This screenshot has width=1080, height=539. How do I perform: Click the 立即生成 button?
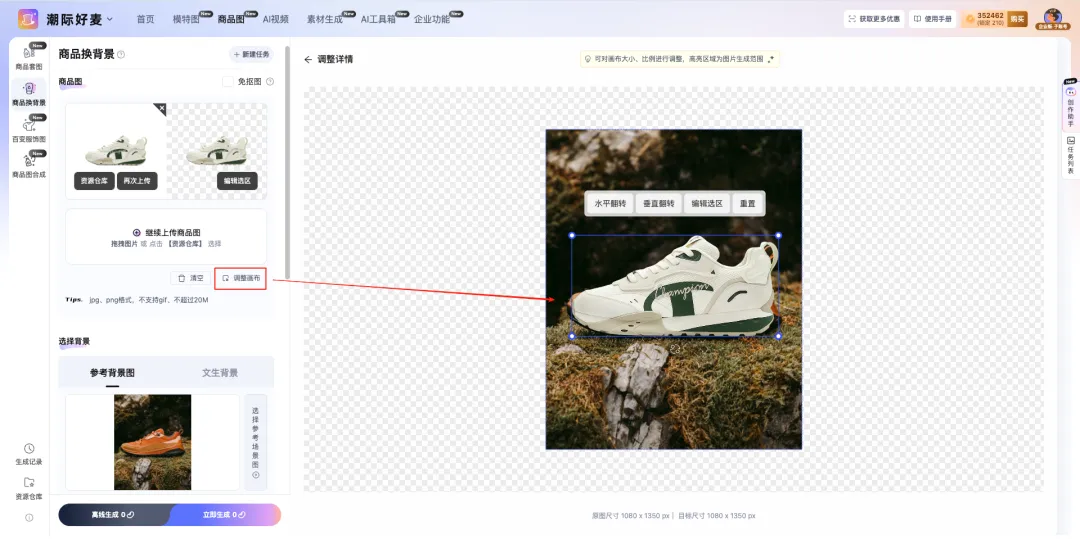[x=225, y=514]
